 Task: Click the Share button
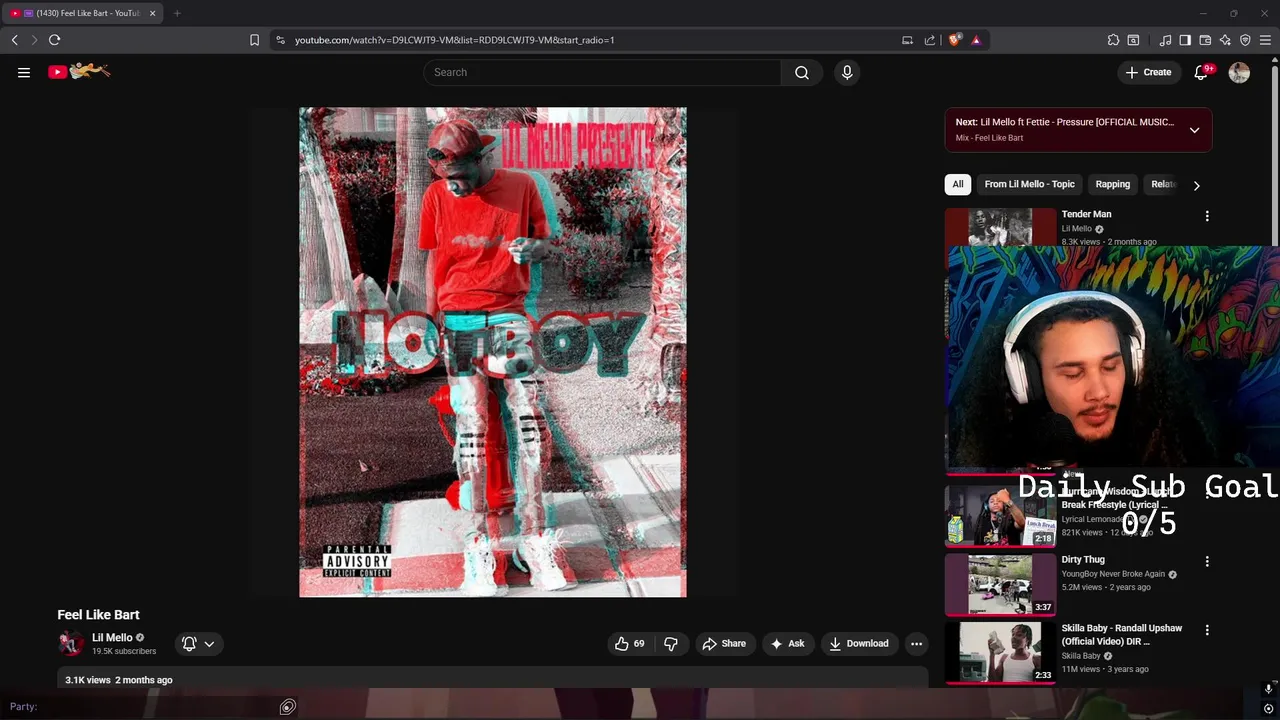tap(724, 644)
